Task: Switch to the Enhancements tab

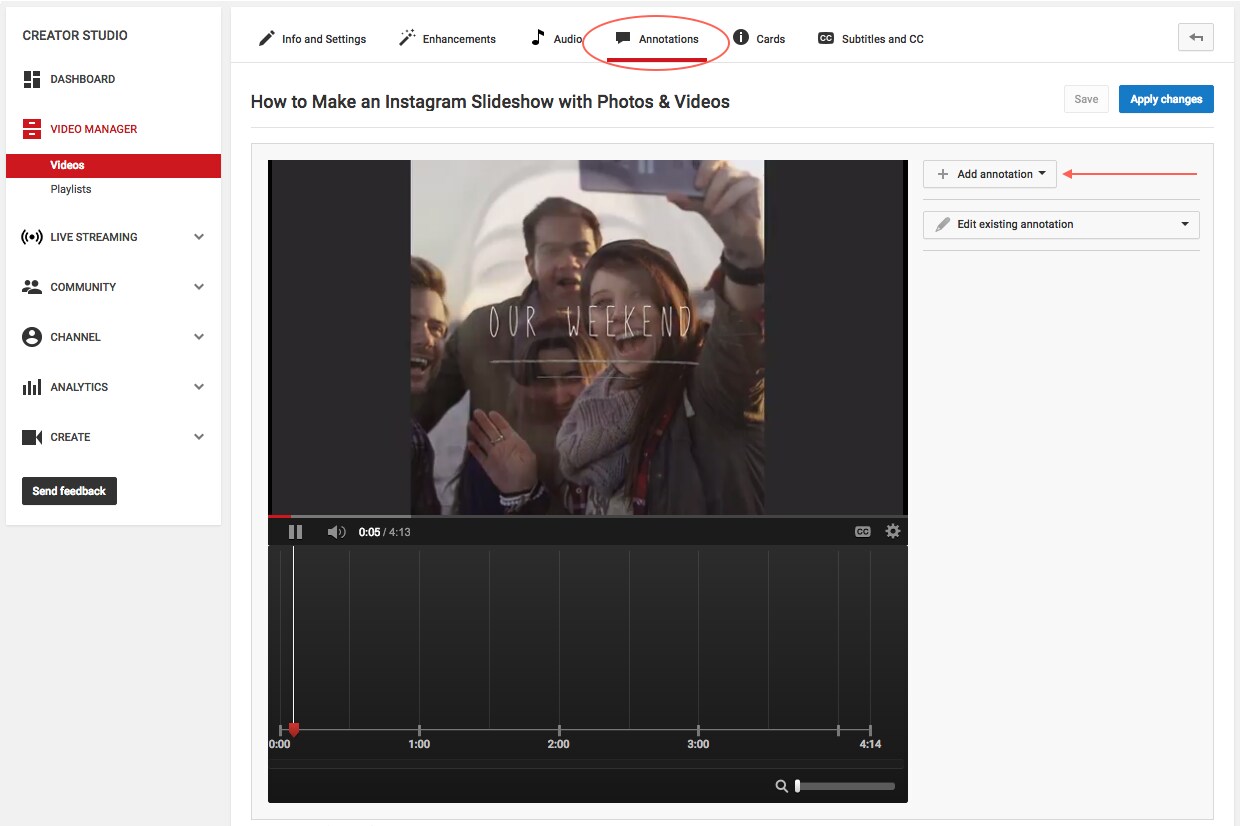Action: (x=447, y=39)
